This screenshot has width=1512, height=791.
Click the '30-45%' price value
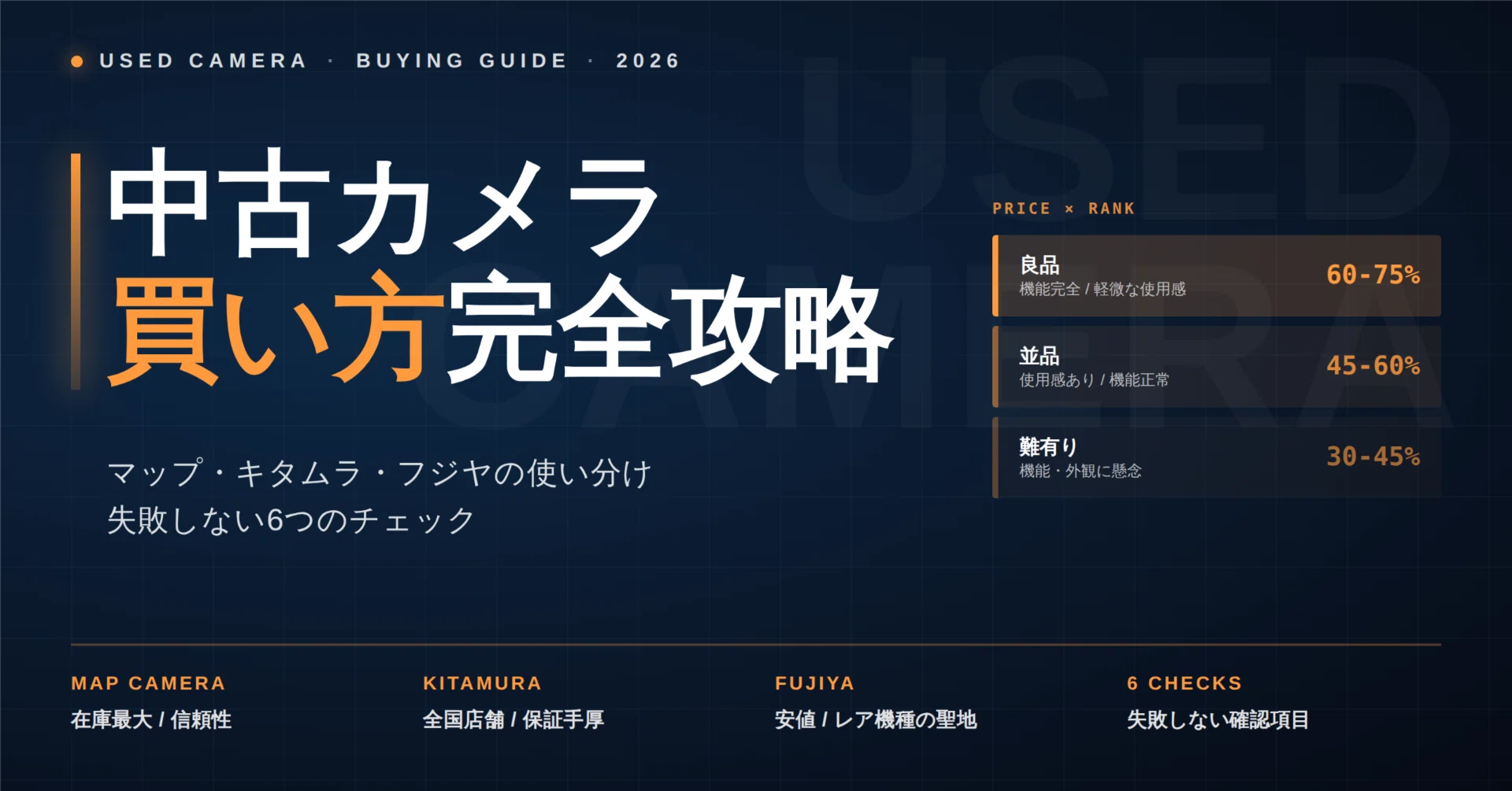(x=1373, y=456)
